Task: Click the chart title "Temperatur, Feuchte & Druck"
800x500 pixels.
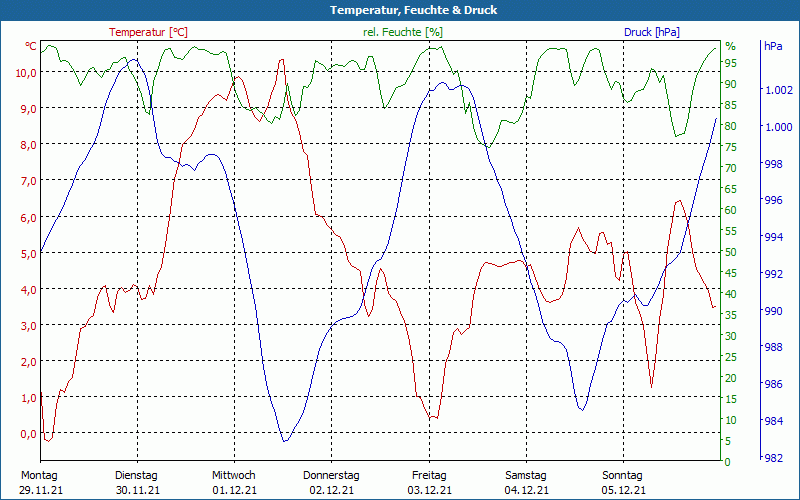Action: coord(400,10)
